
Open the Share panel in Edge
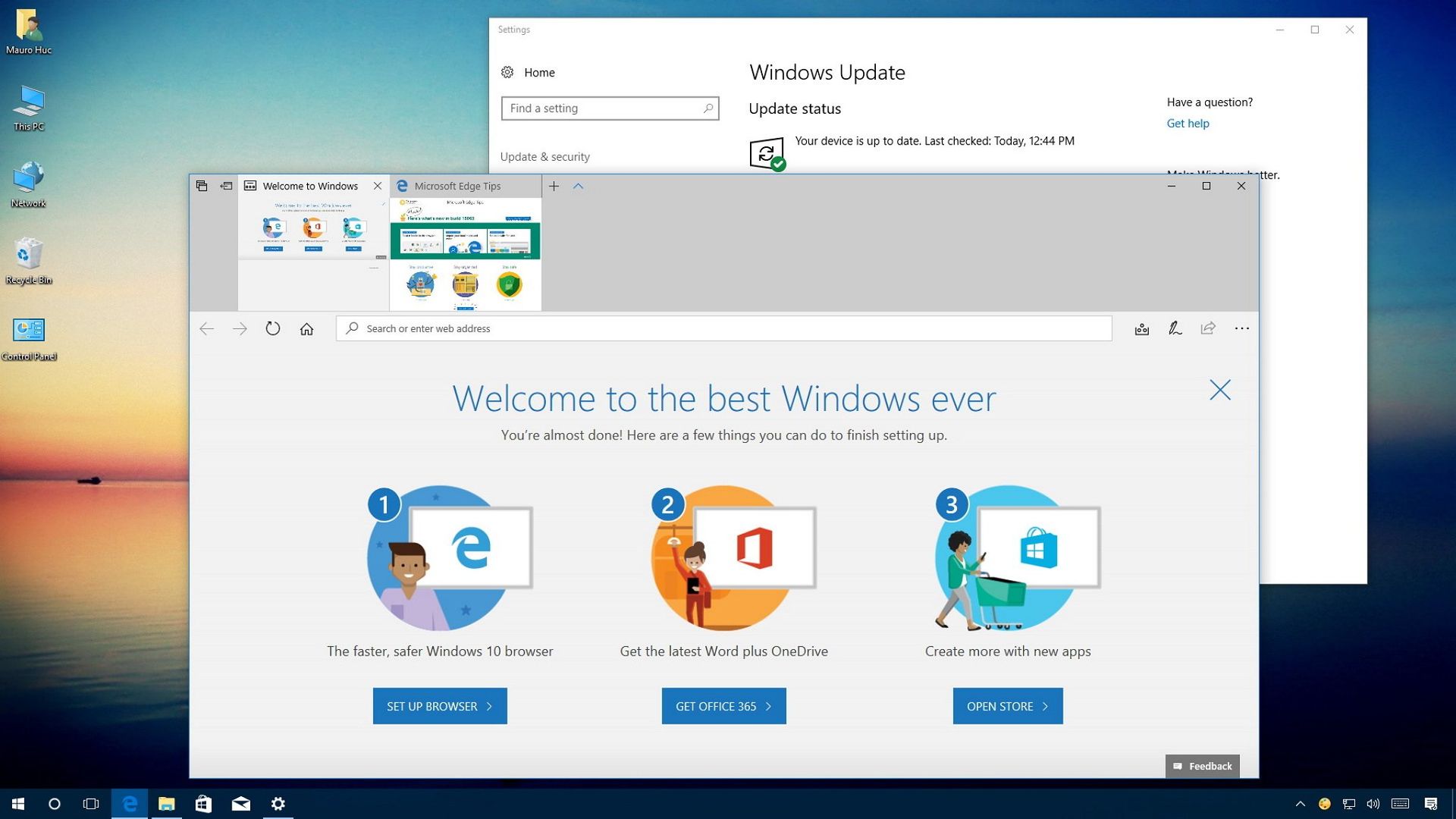1208,328
